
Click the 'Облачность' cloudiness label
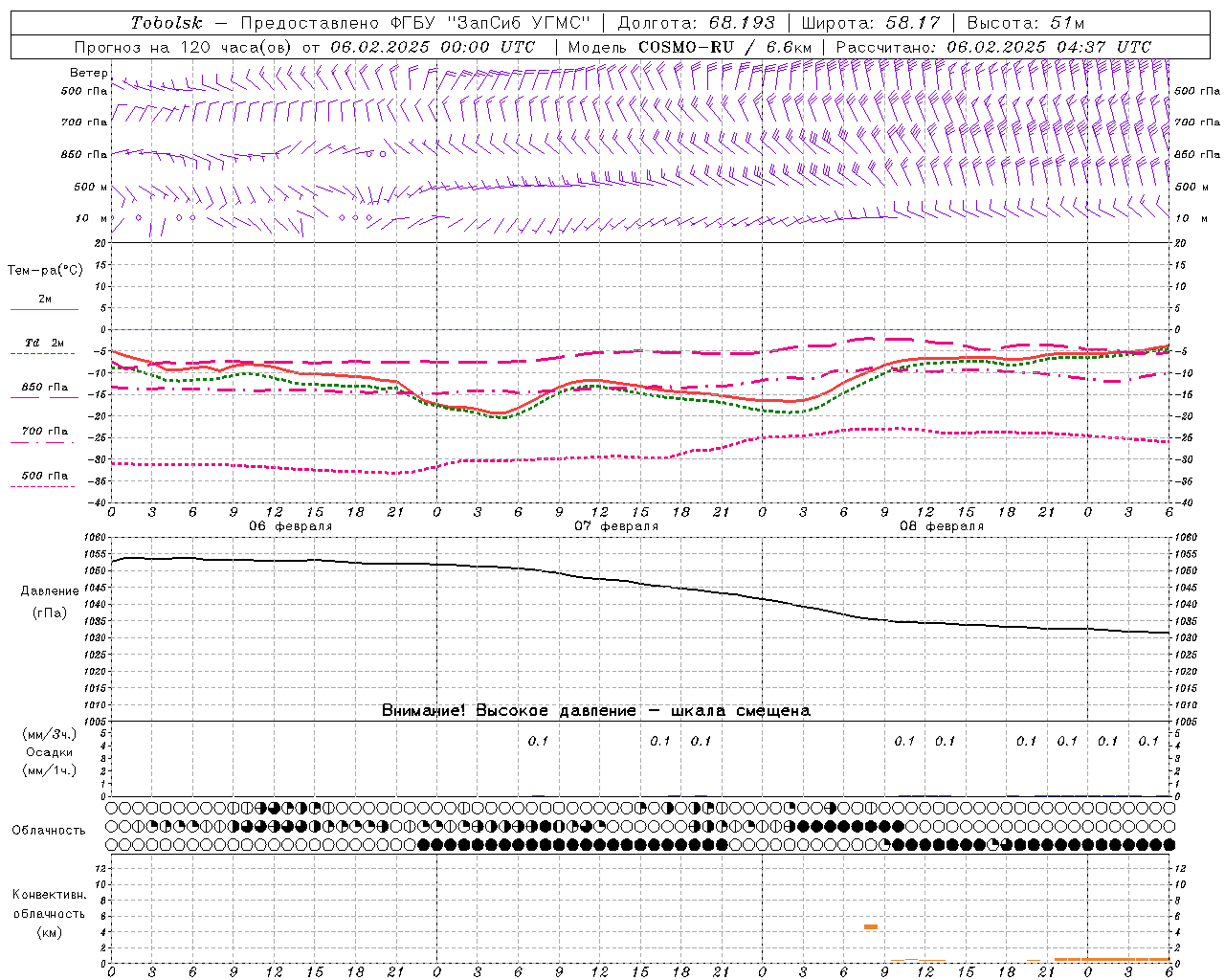49,831
